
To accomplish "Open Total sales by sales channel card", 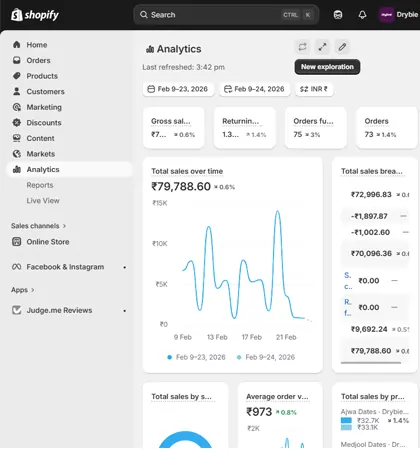I will [181, 397].
